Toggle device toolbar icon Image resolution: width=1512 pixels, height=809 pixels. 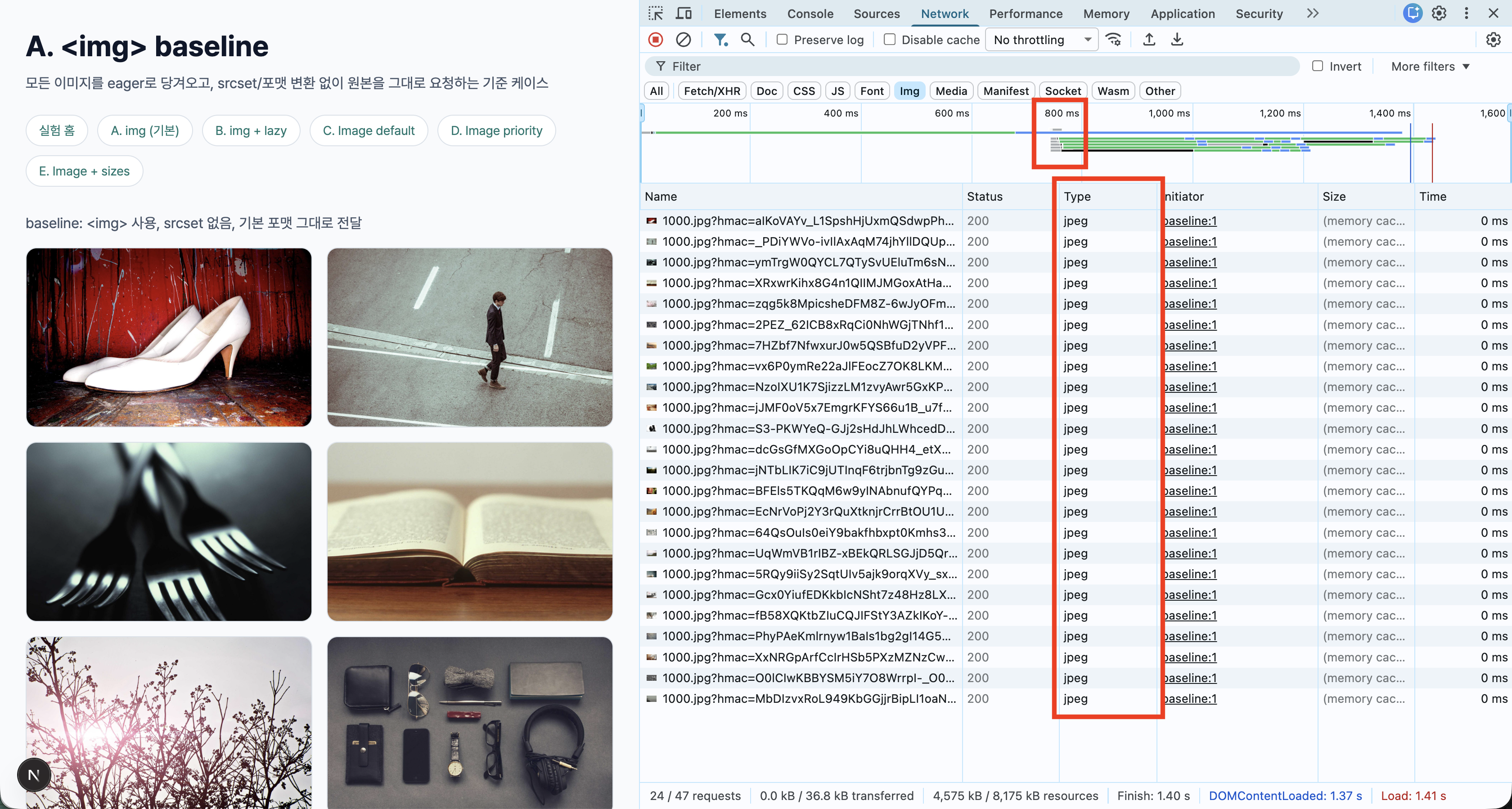[684, 13]
